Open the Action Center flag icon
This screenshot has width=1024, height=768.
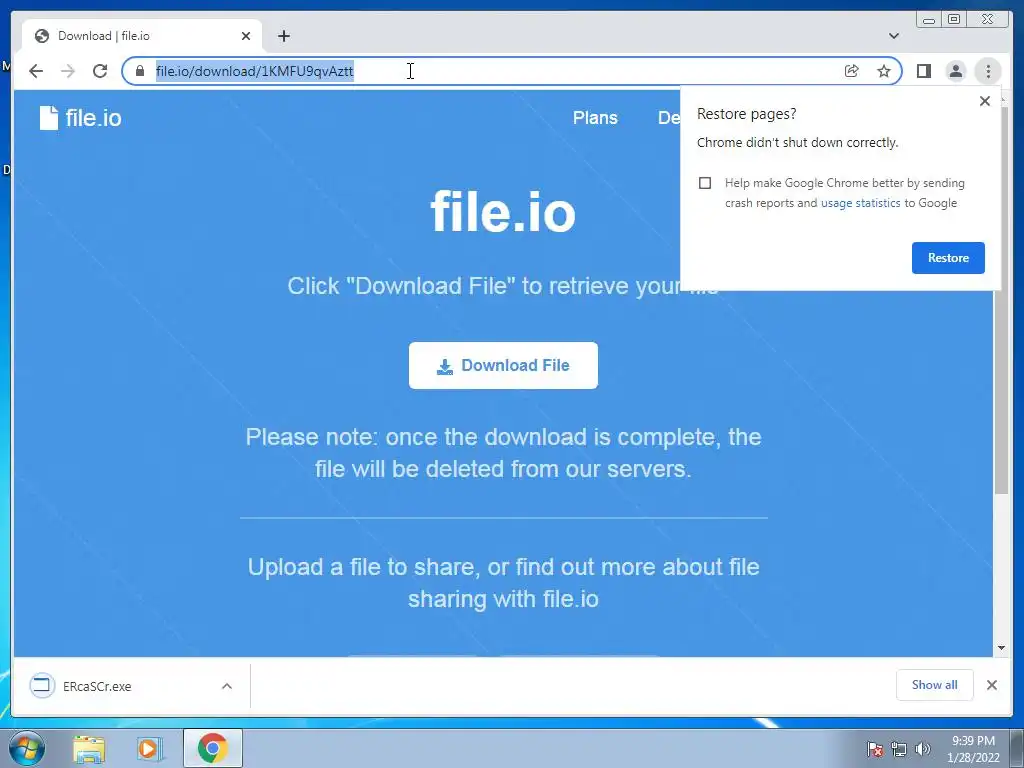coord(874,749)
